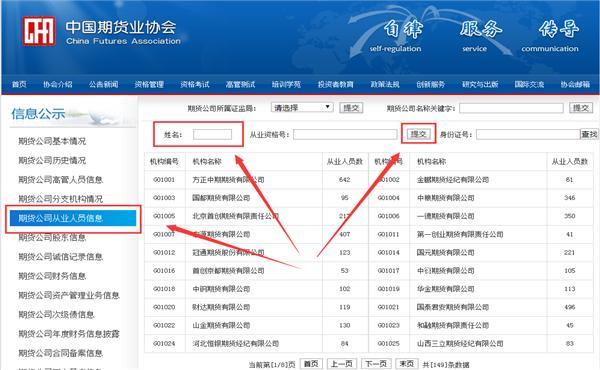The height and width of the screenshot is (370, 600).
Task: Click the company name in row G01011
Action: [x=460, y=234]
